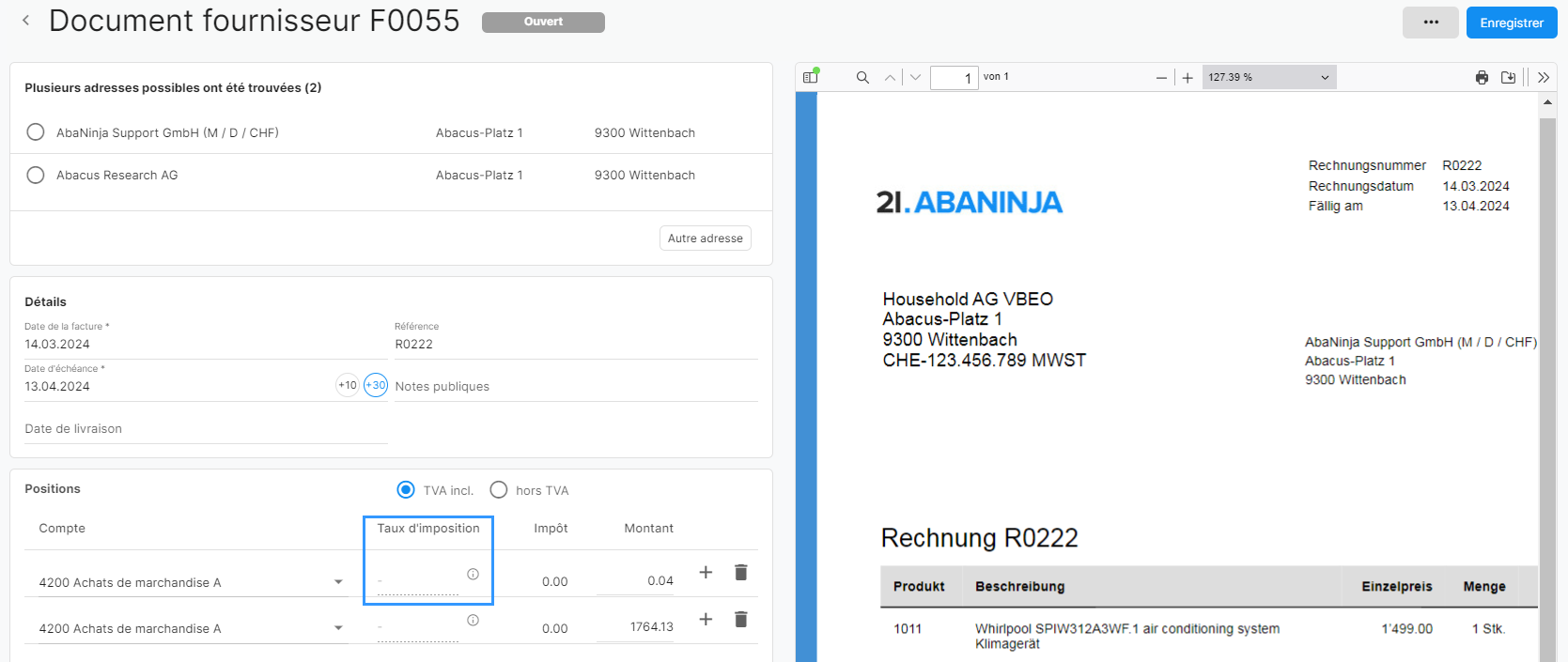Open the 127.39 % zoom dropdown
This screenshot has width=1568, height=662.
point(1269,77)
